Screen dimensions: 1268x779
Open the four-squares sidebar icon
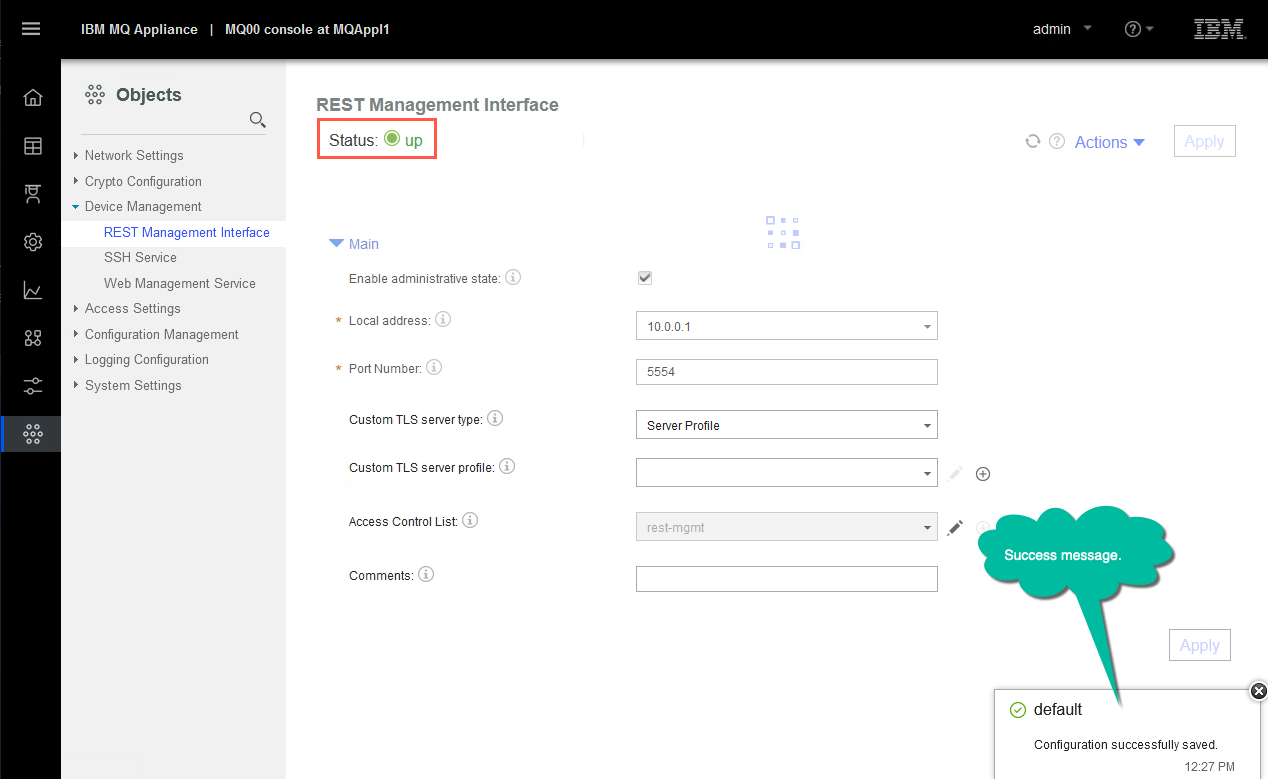pos(33,338)
